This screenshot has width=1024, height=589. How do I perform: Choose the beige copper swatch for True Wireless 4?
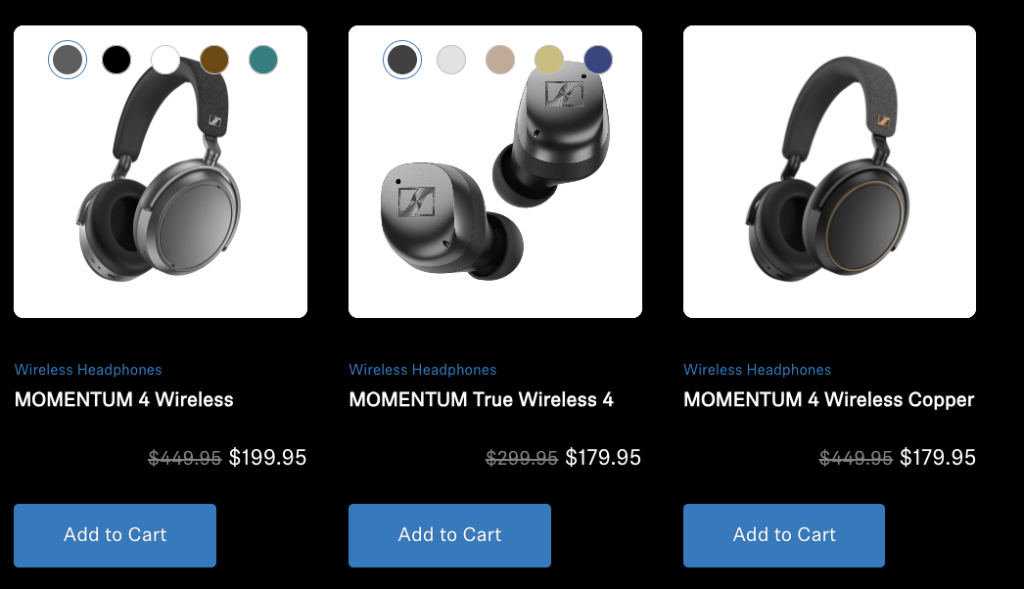(500, 59)
